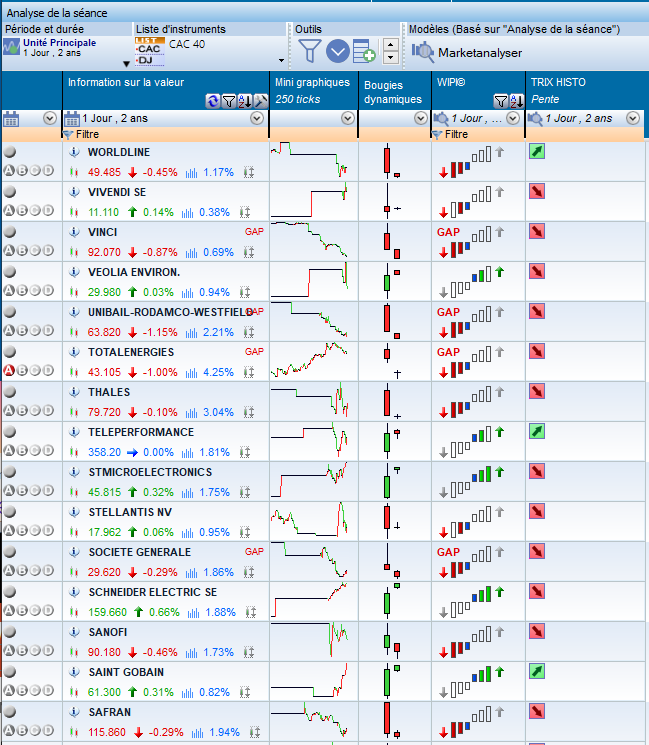Expand the Mini graphiques column dropdown
Screen dimensions: 649x745
(x=348, y=118)
